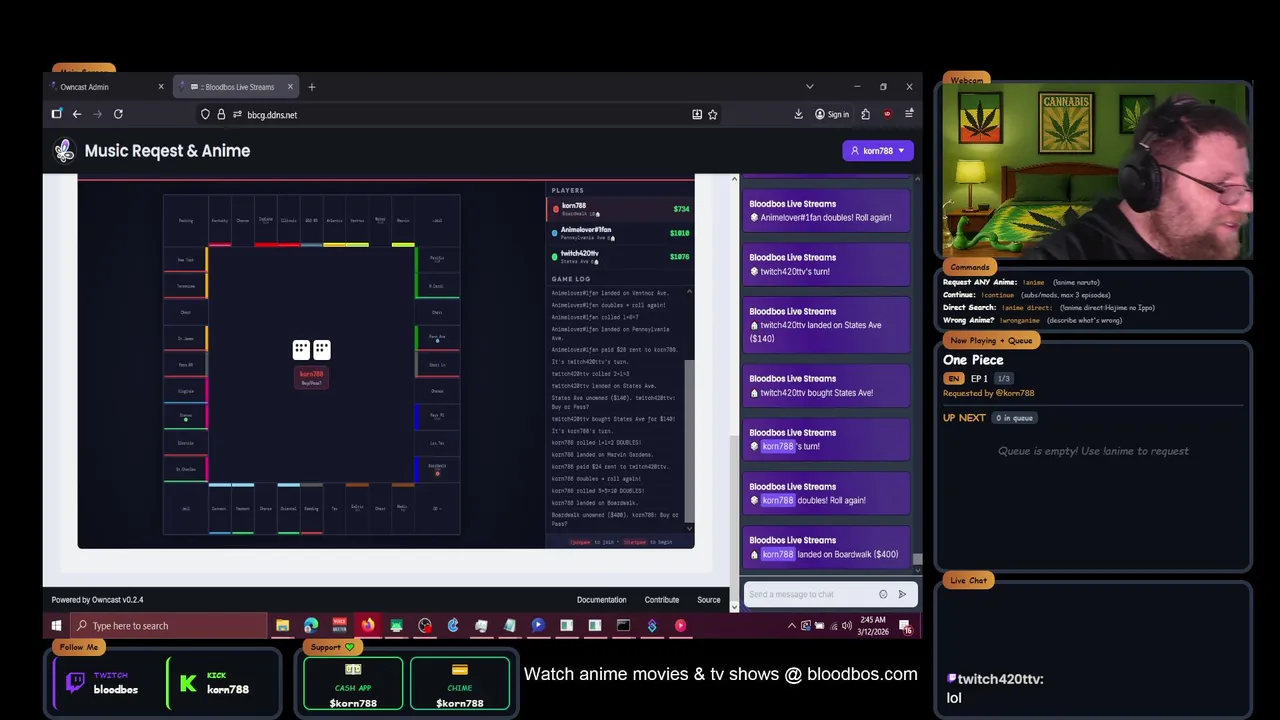Select the Animelover#1fan player row

coord(620,233)
